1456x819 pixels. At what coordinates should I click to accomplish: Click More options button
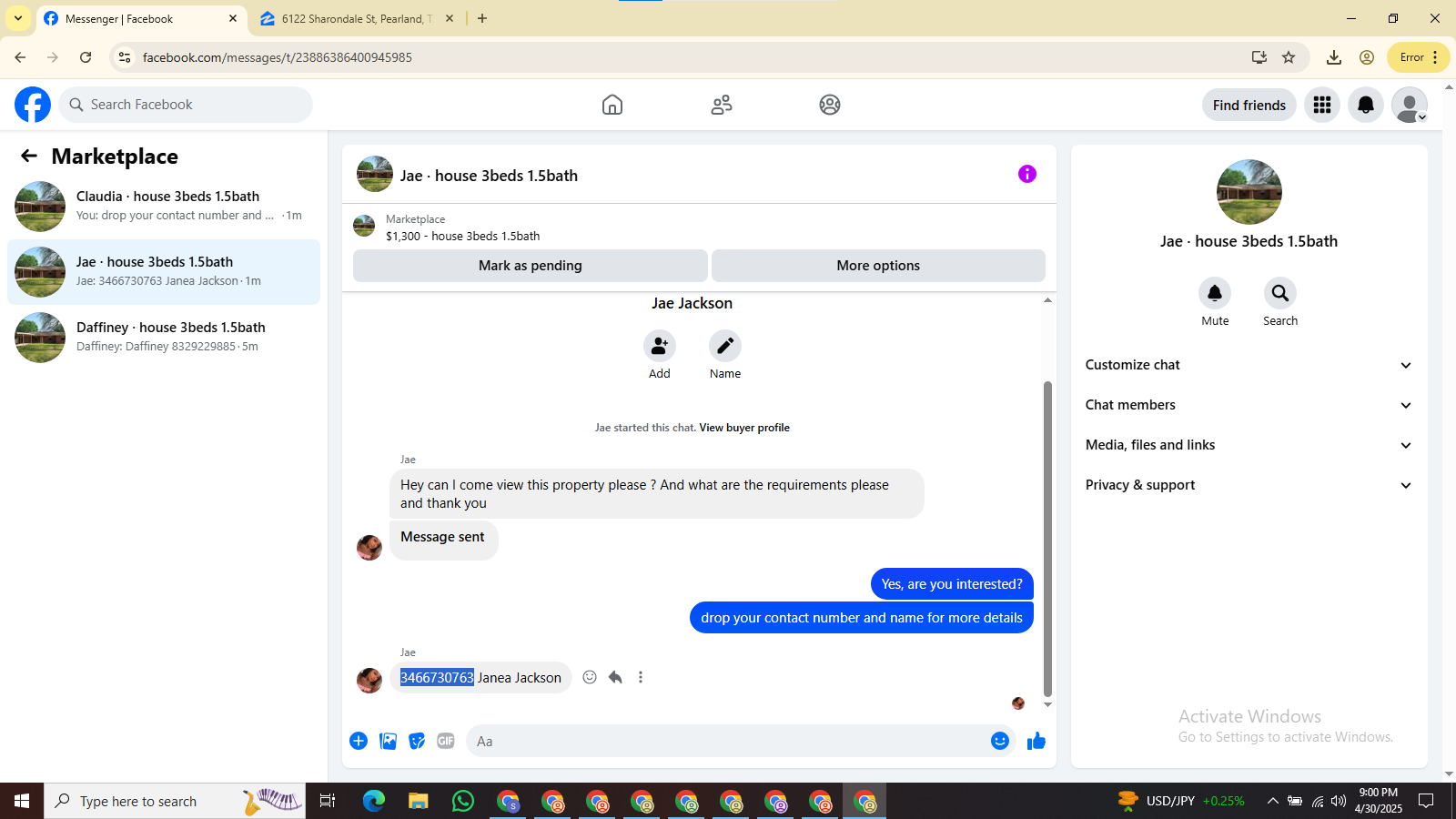(x=878, y=266)
